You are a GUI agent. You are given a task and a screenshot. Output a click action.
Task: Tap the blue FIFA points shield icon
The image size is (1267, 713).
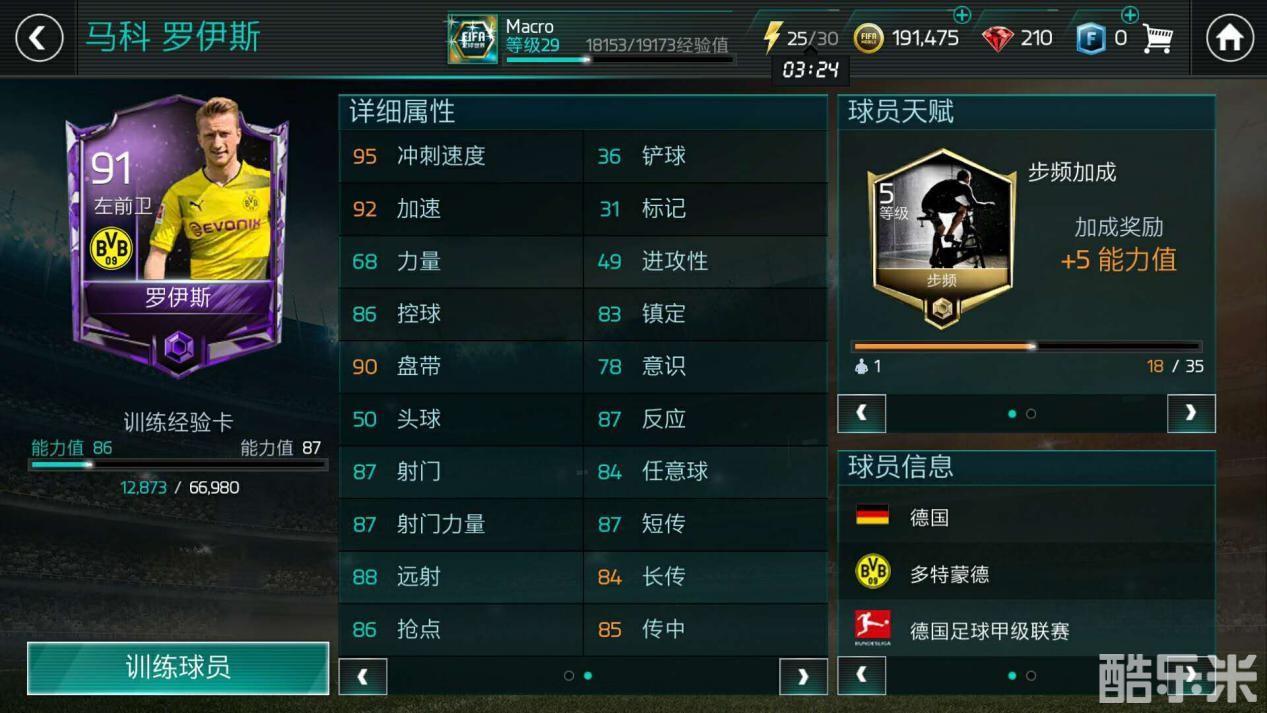1090,39
